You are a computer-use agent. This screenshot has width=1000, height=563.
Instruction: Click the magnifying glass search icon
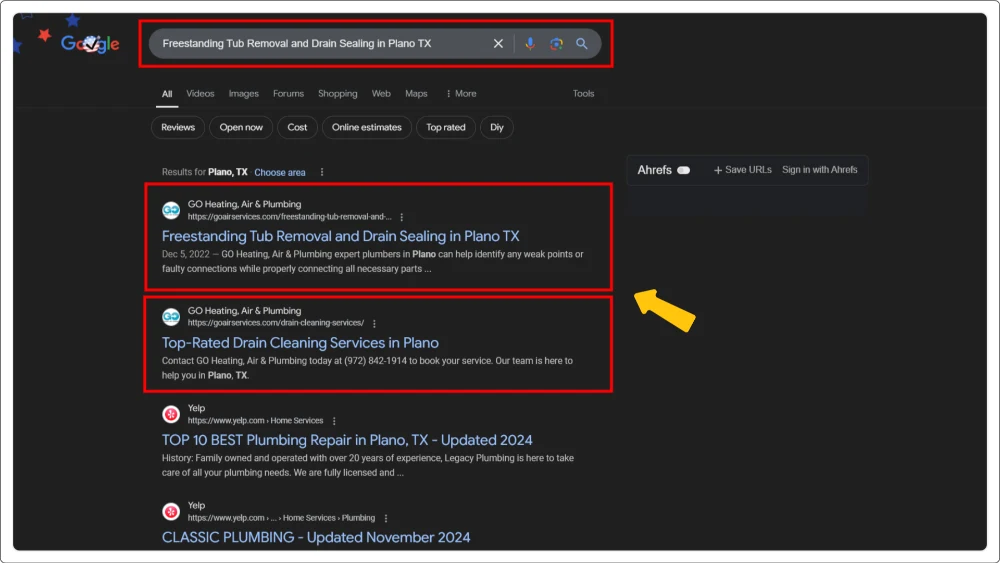(582, 43)
